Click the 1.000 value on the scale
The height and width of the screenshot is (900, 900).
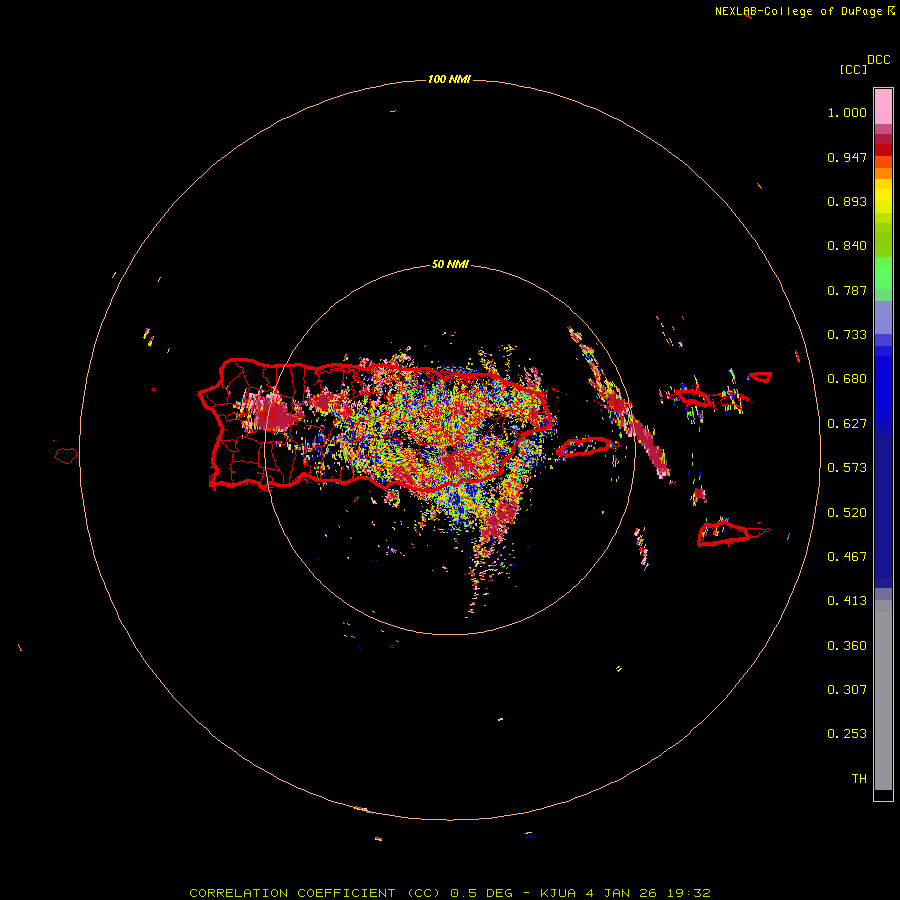[x=847, y=112]
